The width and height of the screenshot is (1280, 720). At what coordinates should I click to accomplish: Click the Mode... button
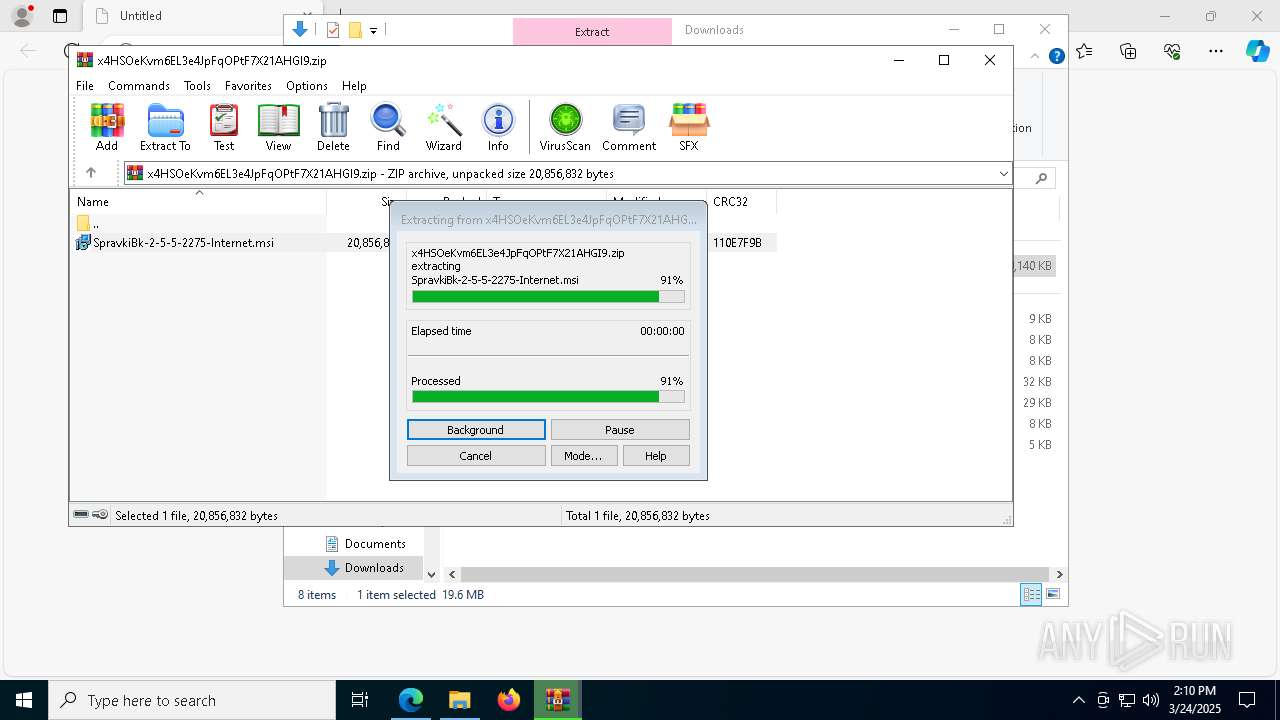(583, 456)
